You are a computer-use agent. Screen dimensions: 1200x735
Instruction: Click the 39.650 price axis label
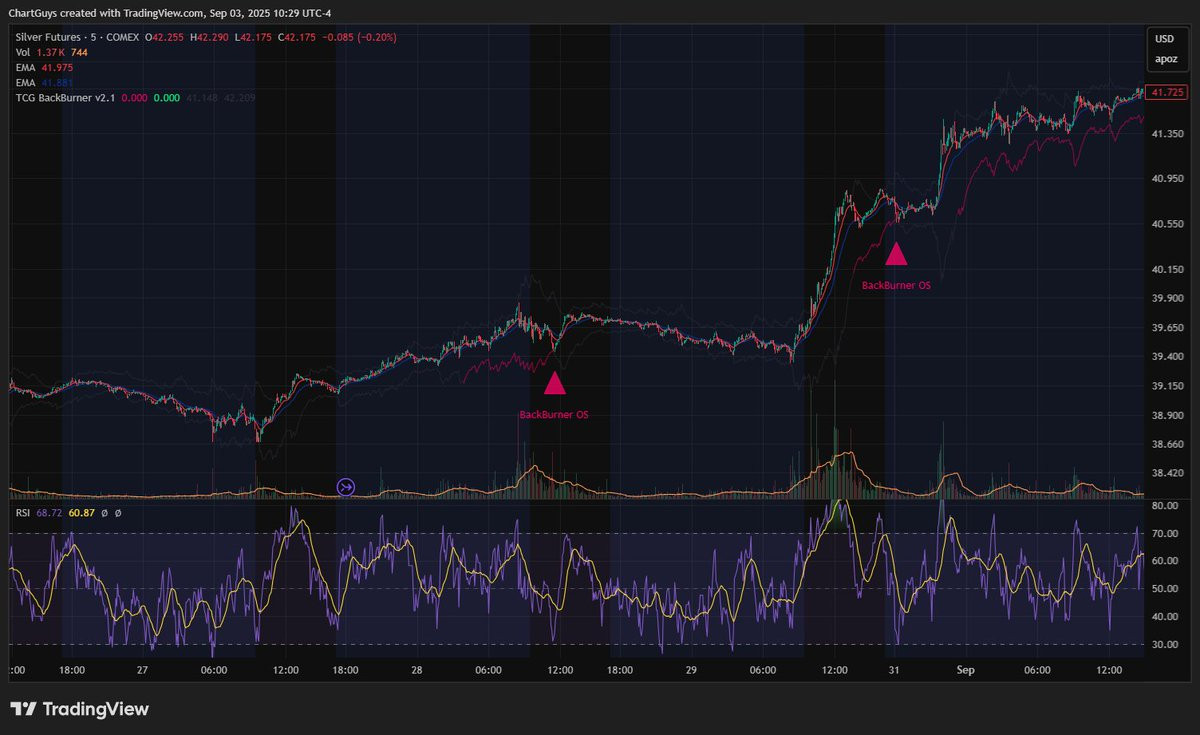pyautogui.click(x=1166, y=327)
